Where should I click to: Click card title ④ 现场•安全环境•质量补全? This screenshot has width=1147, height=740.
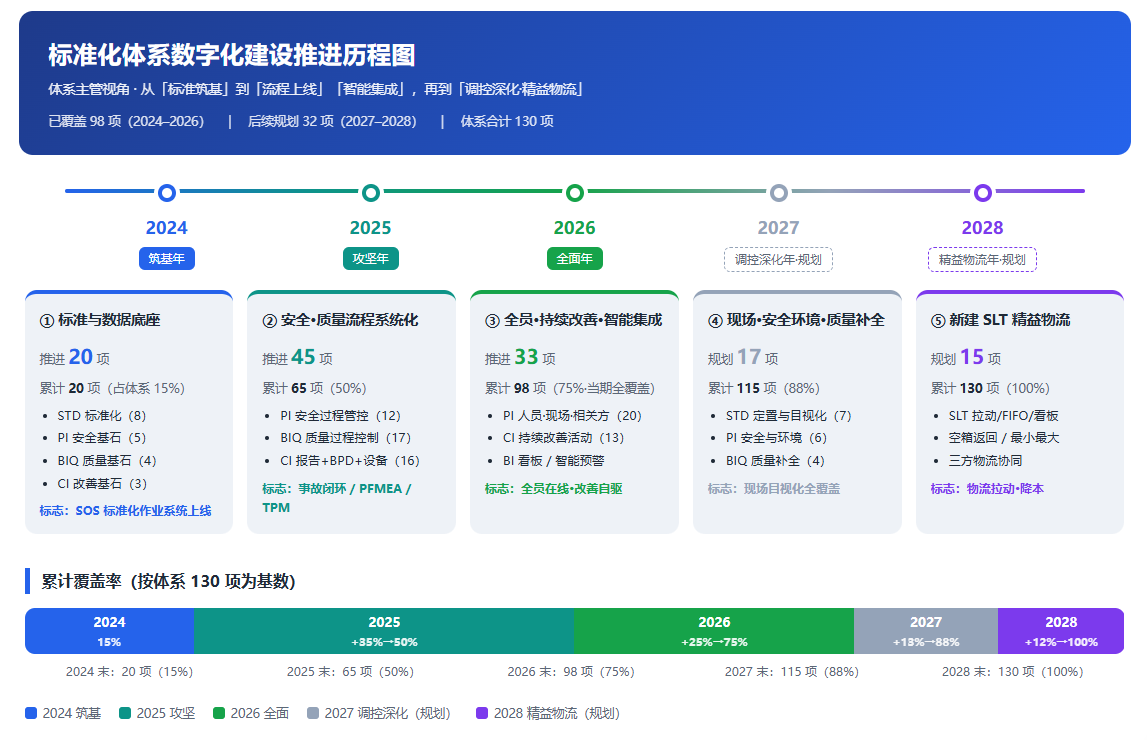(797, 320)
